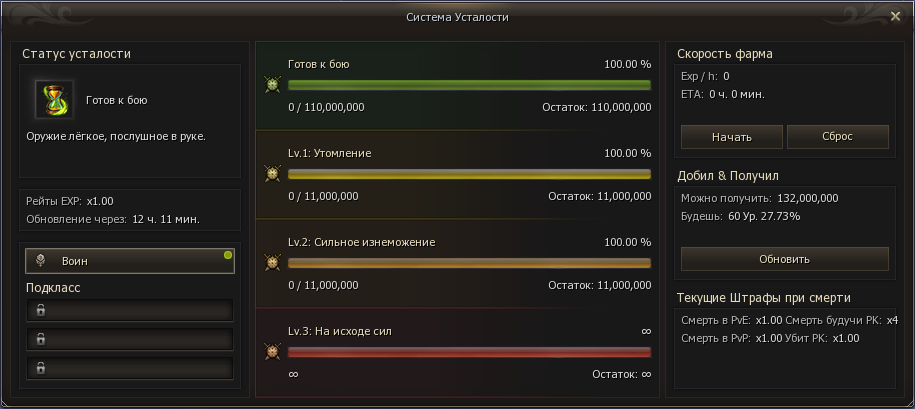
Task: Click the lock icon in first subclass slot
Action: [40, 310]
